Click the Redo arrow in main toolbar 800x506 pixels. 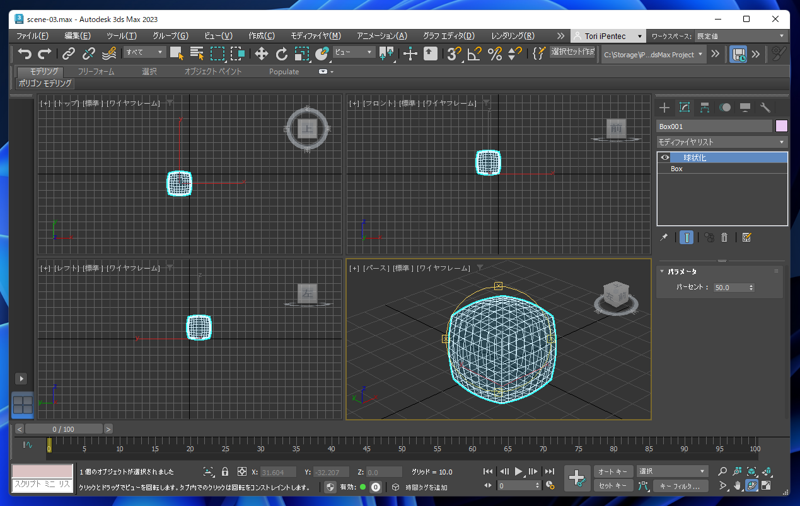(x=45, y=54)
